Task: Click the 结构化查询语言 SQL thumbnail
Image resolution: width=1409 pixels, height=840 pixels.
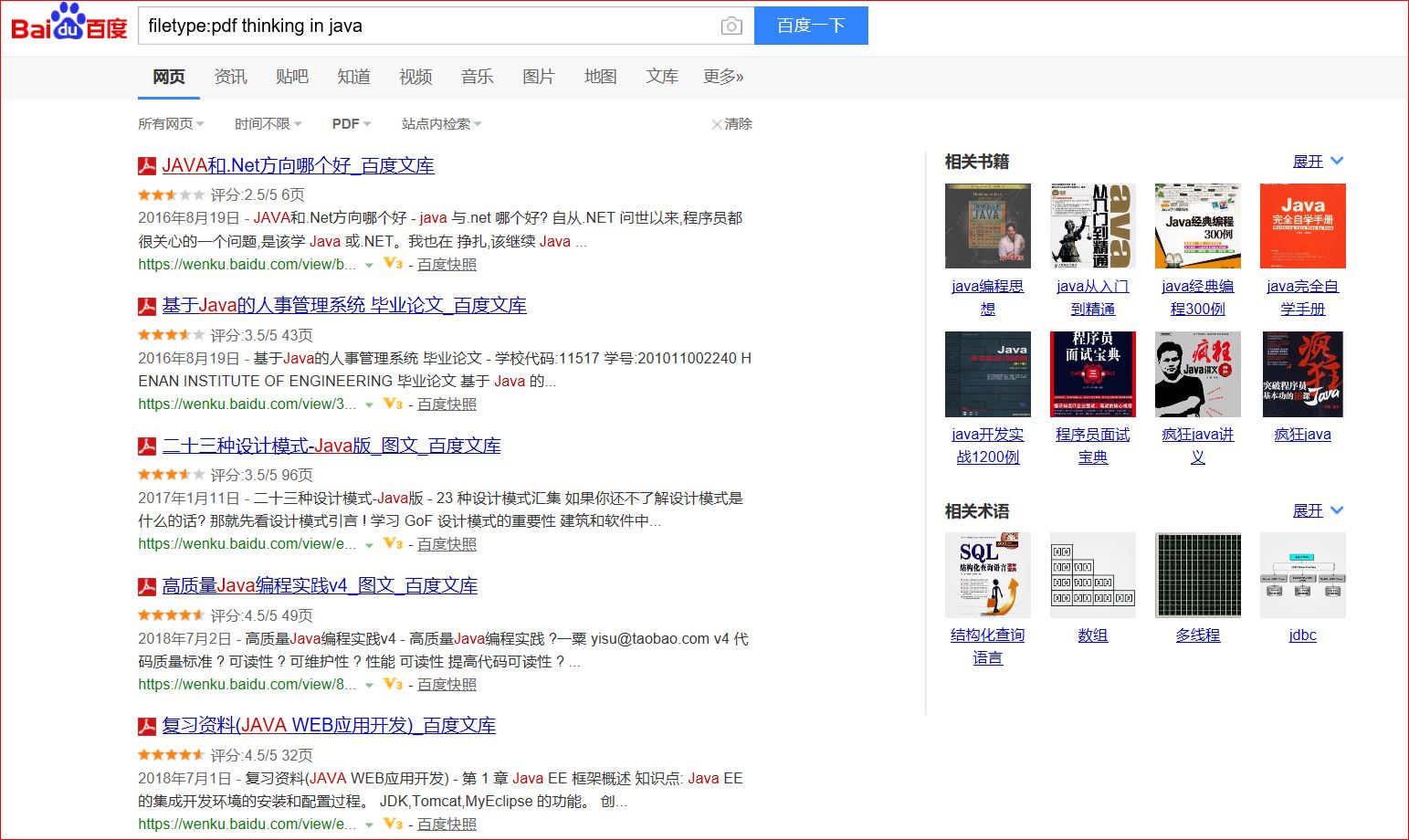Action: tap(988, 575)
